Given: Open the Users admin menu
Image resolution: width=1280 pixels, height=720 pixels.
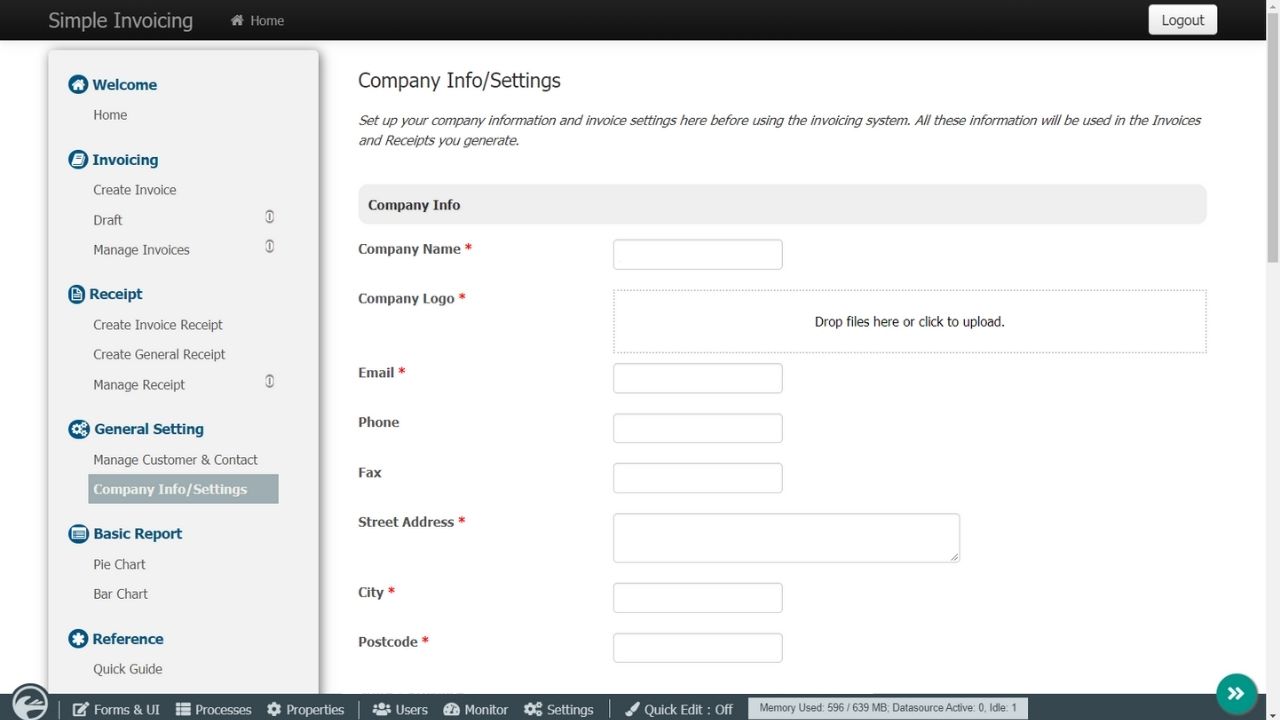Looking at the screenshot, I should coord(400,709).
